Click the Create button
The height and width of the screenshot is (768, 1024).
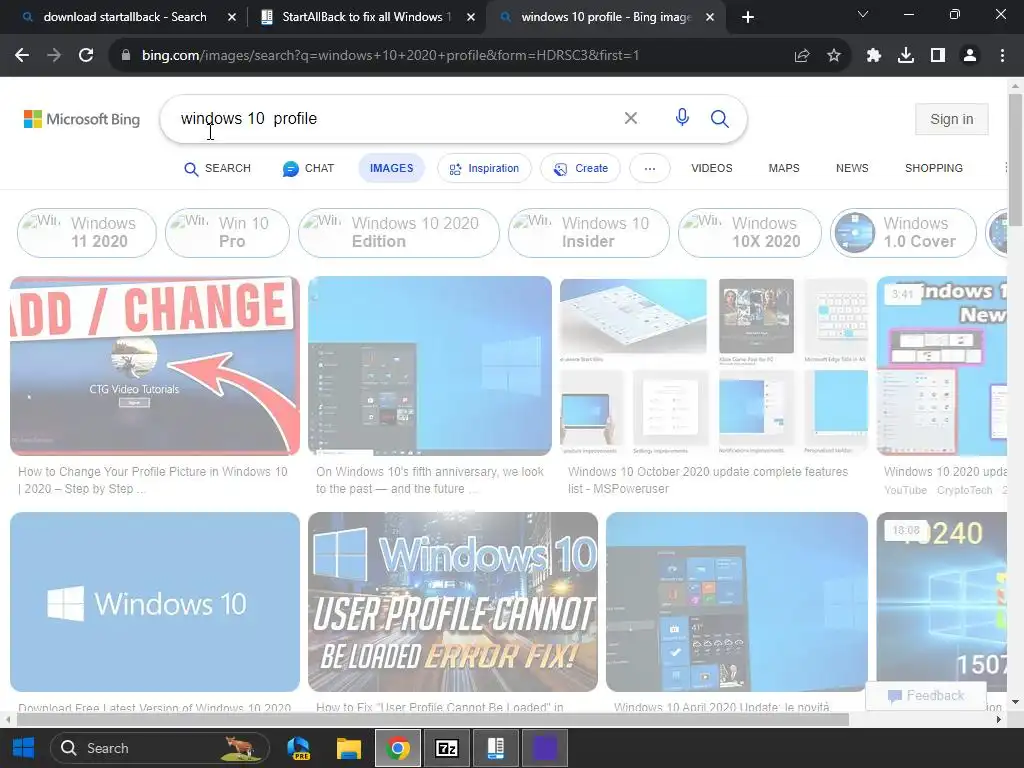click(x=580, y=168)
